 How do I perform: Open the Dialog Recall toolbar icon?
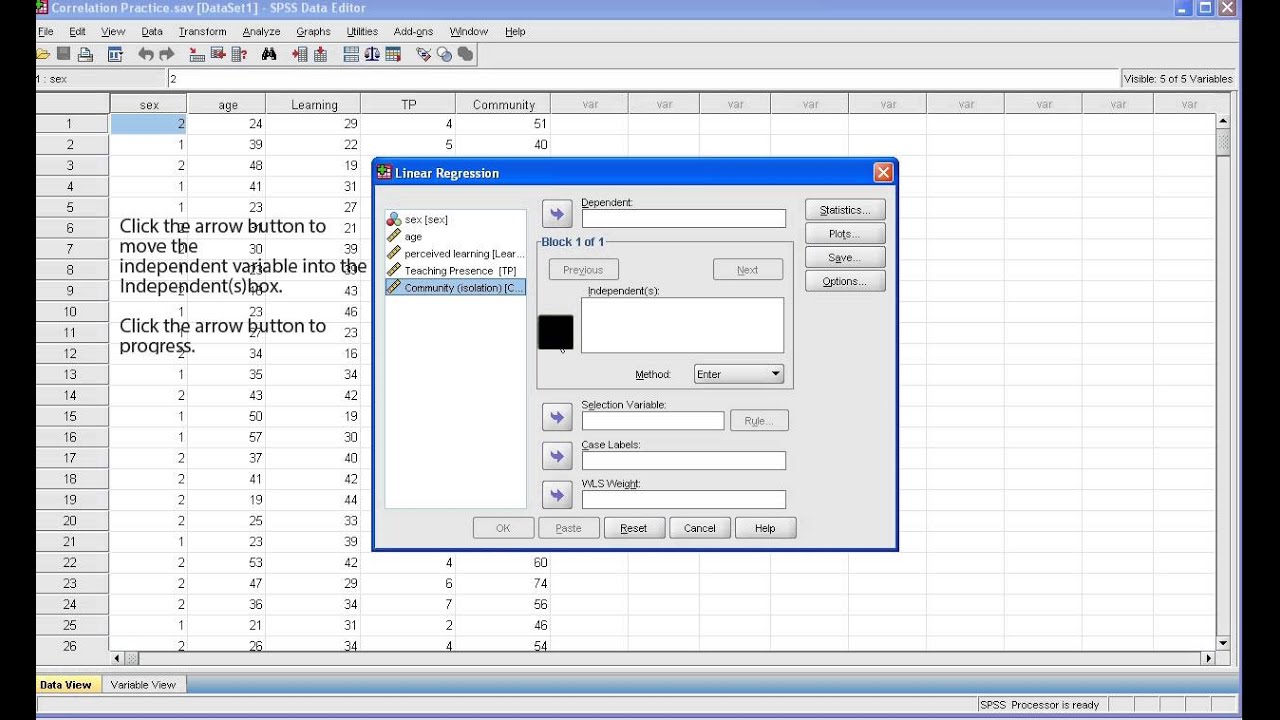(115, 54)
